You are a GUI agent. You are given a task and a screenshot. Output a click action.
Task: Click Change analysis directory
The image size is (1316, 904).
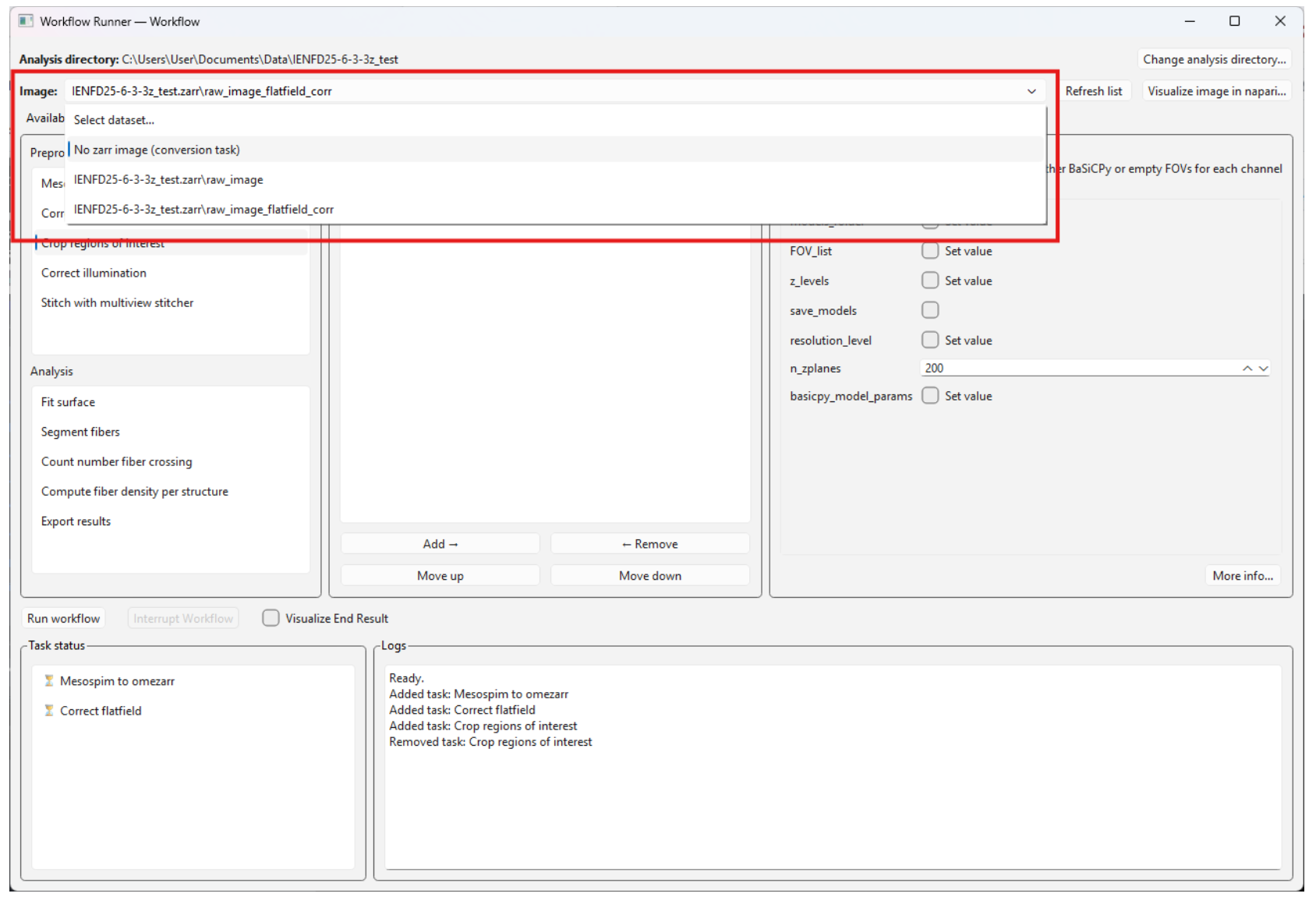click(x=1214, y=58)
